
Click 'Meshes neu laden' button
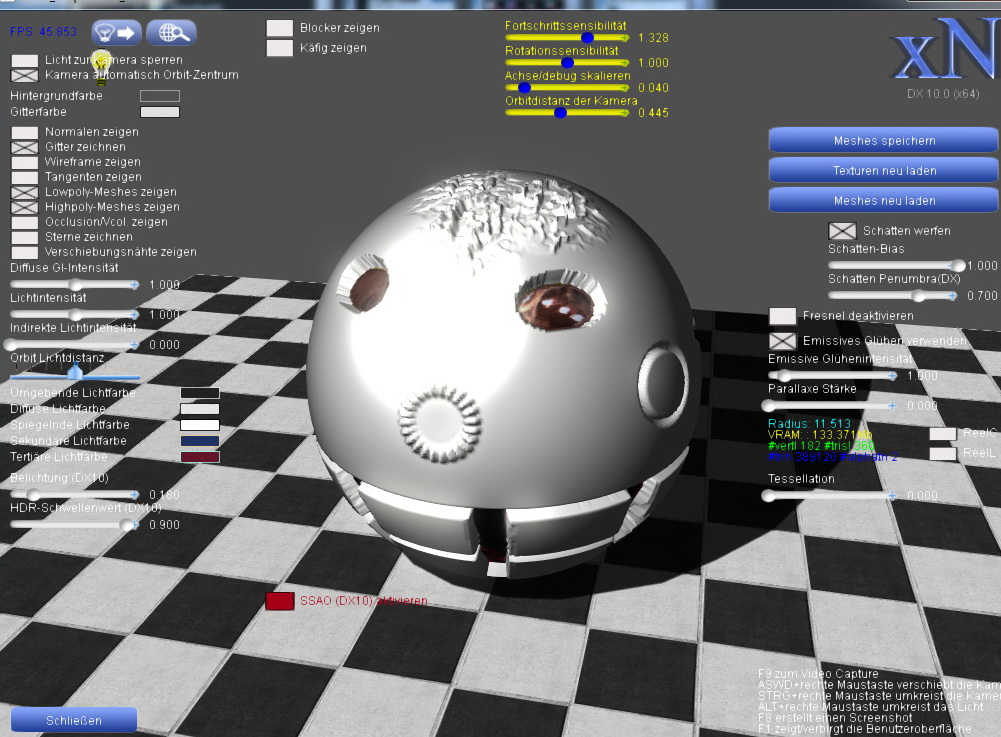[884, 201]
